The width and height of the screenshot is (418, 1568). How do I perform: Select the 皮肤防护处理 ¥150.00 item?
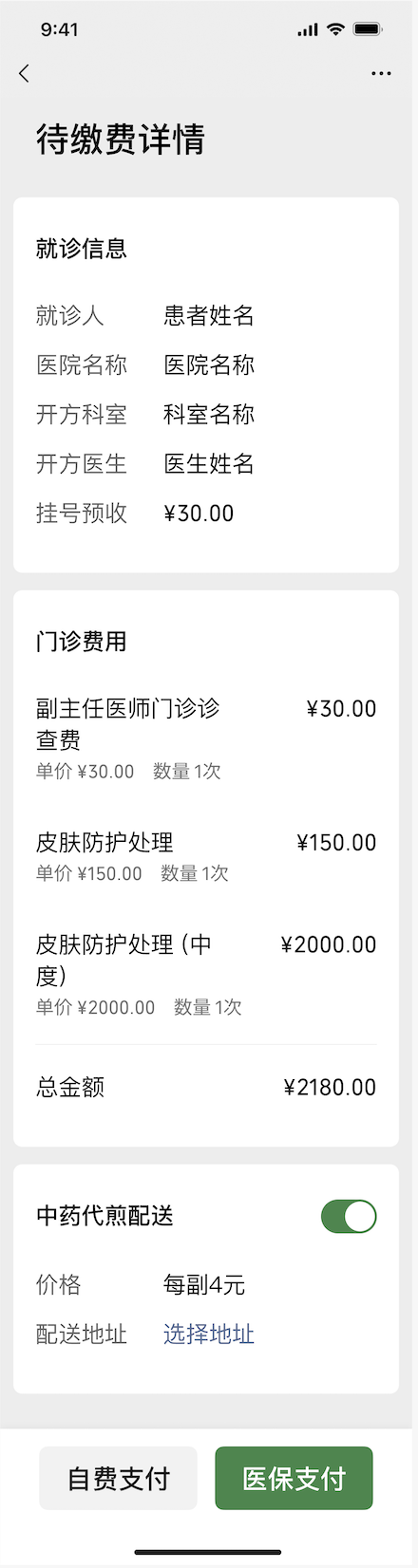[206, 857]
